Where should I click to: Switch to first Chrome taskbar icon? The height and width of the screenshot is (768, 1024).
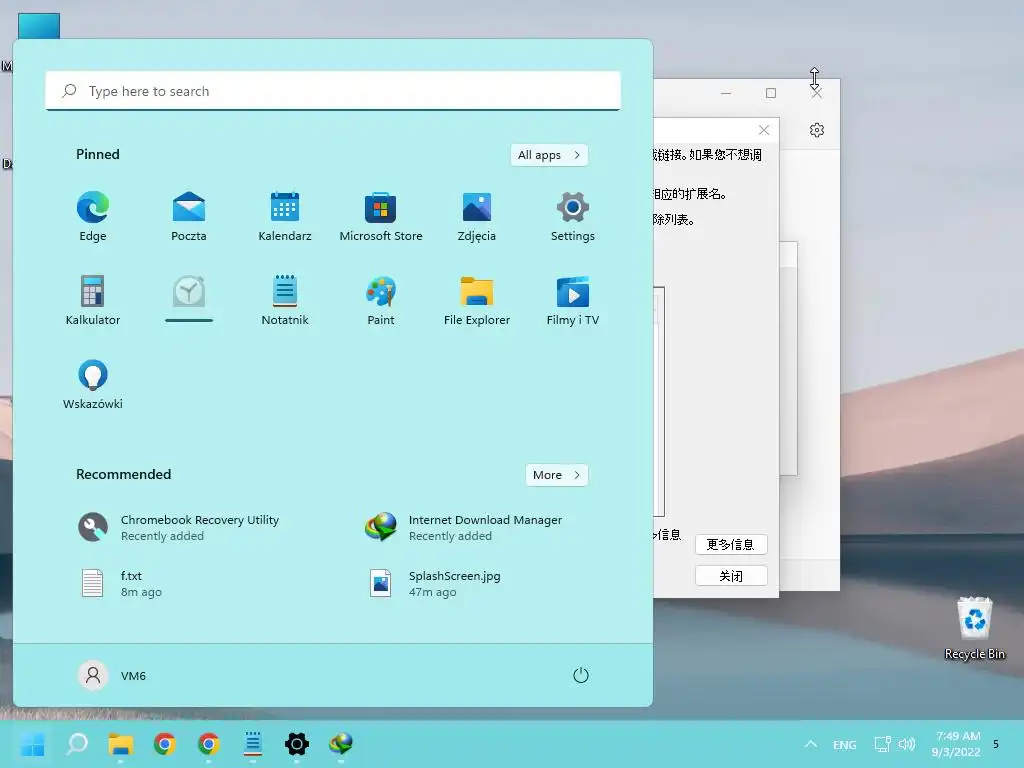click(165, 744)
